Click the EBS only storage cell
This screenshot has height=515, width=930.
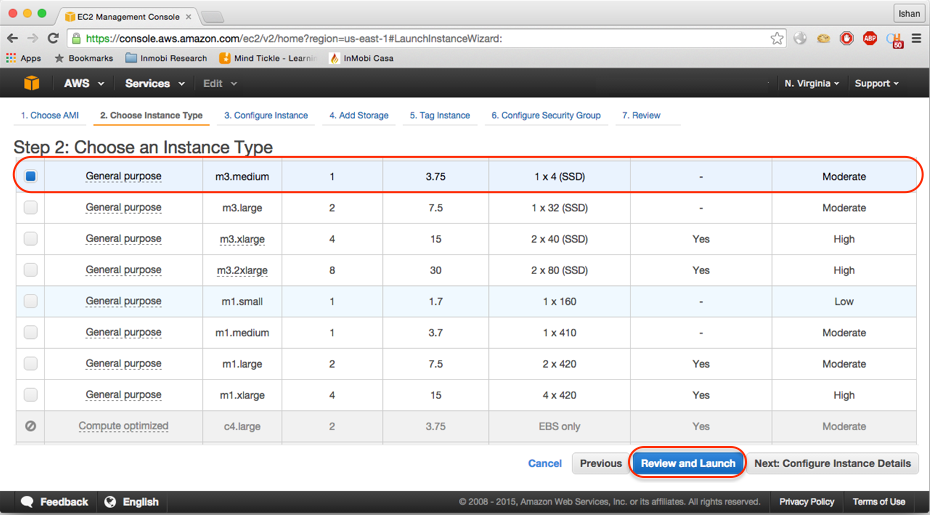click(x=559, y=427)
